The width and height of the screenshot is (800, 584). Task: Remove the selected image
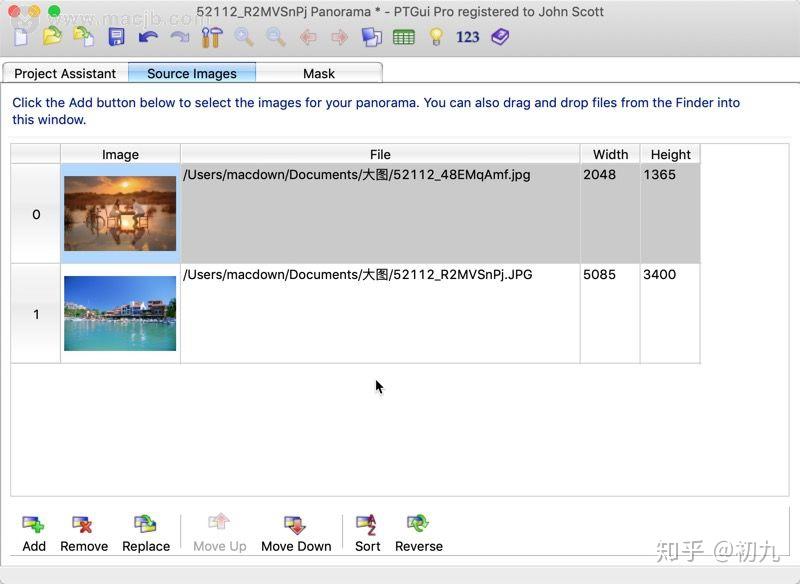[84, 530]
